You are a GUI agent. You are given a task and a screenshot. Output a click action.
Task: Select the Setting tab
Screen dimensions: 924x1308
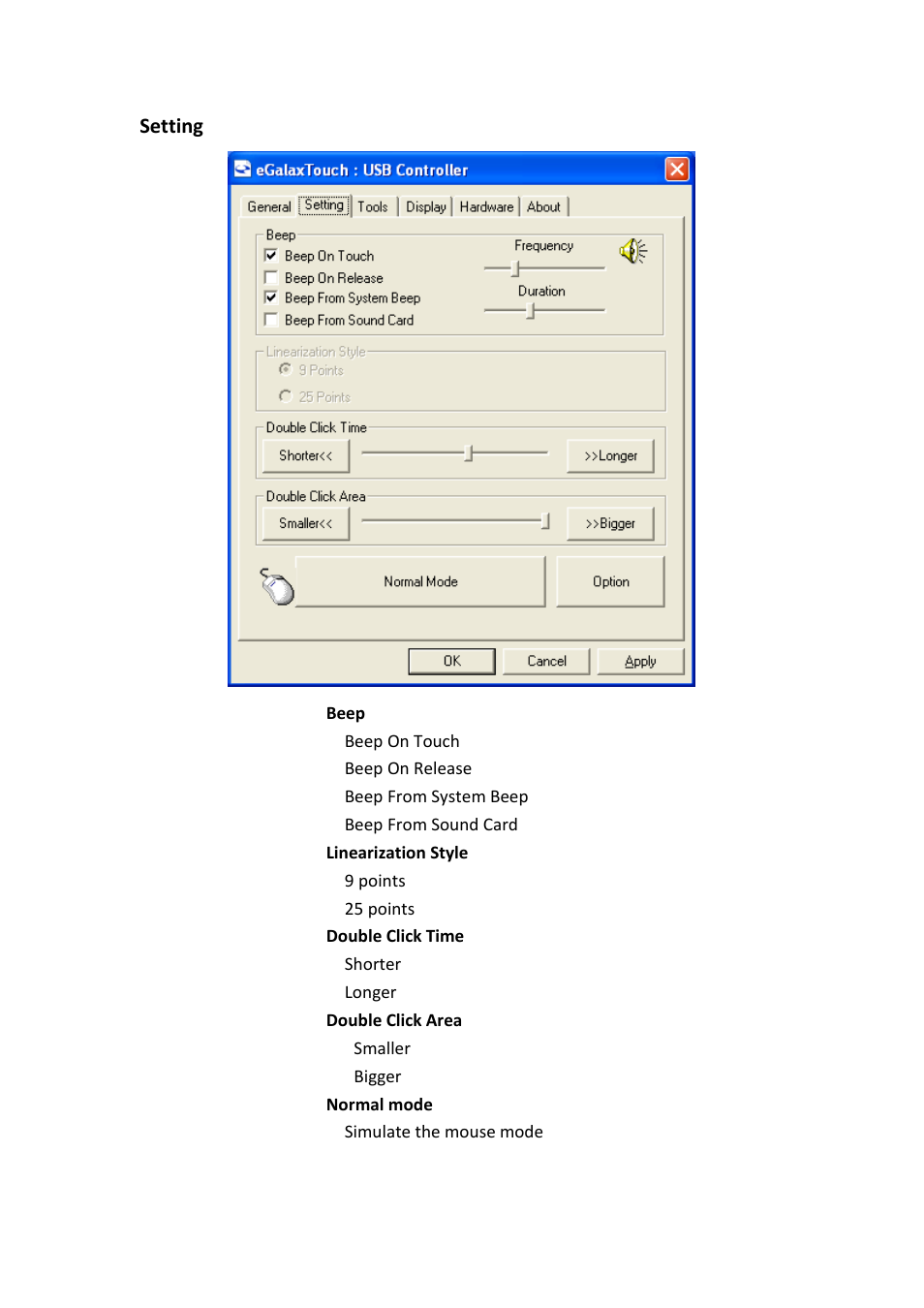click(x=323, y=204)
